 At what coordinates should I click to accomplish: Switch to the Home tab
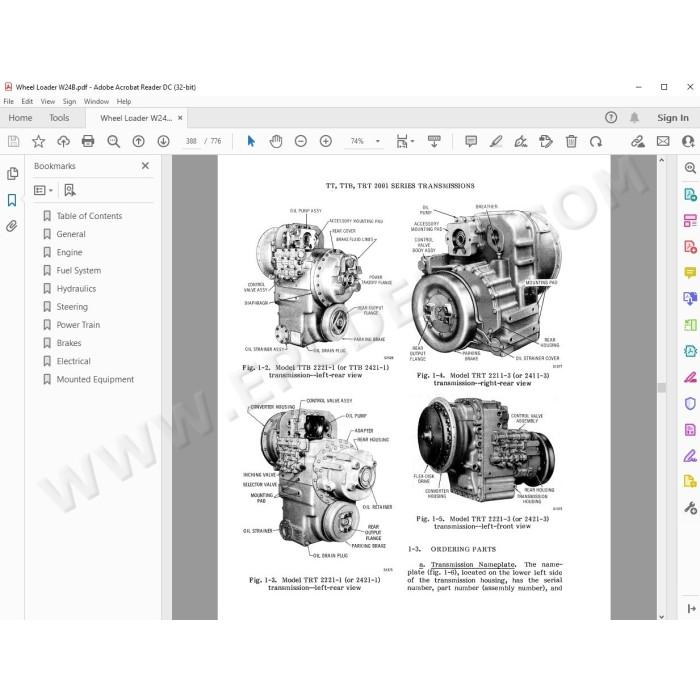coord(20,118)
